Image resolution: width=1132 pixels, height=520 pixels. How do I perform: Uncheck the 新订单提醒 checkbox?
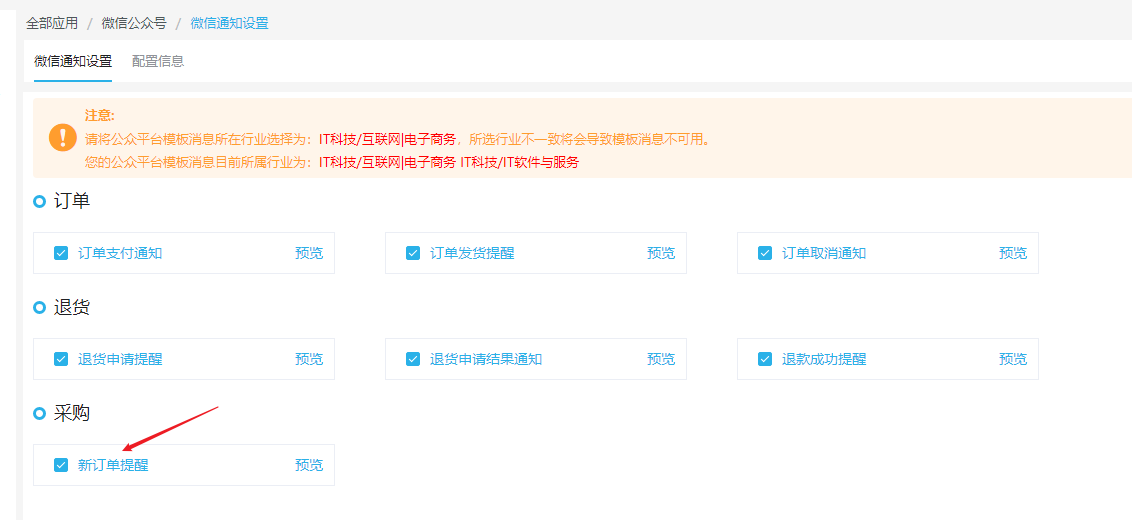pyautogui.click(x=61, y=465)
